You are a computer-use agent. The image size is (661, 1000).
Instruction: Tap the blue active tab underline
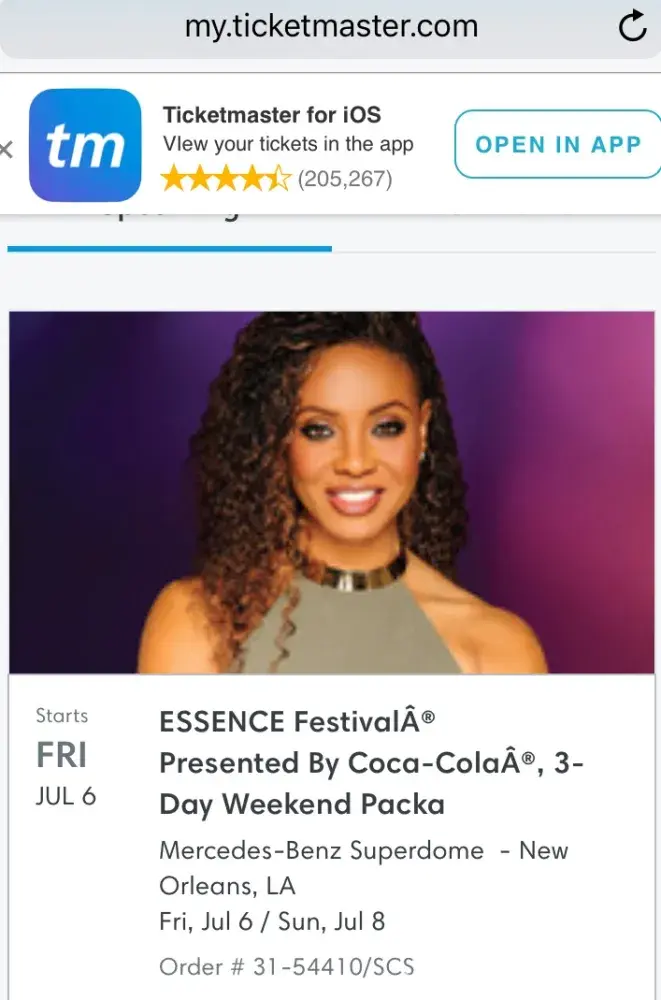(170, 247)
